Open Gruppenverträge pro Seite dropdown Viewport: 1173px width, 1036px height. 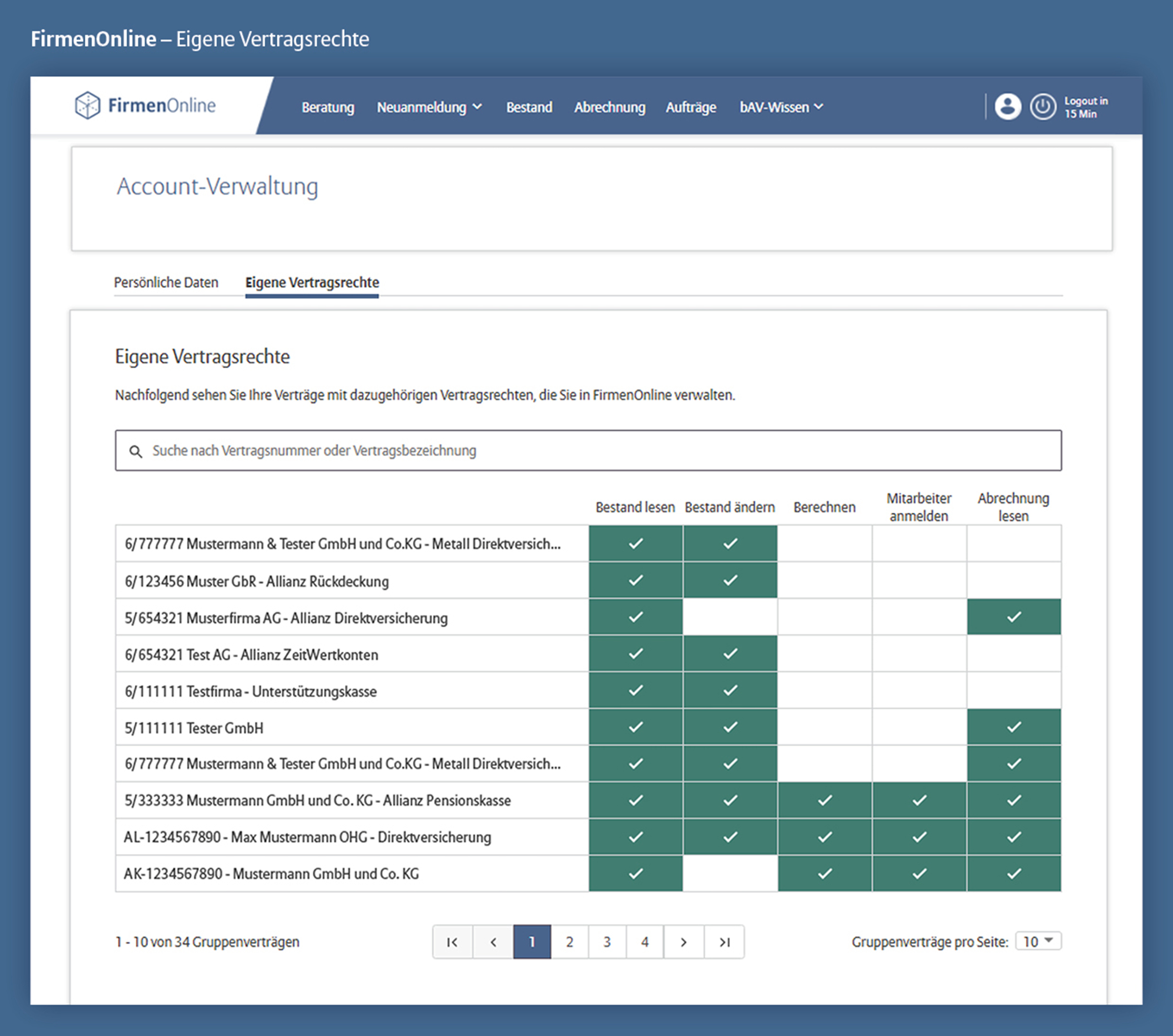click(x=1038, y=941)
